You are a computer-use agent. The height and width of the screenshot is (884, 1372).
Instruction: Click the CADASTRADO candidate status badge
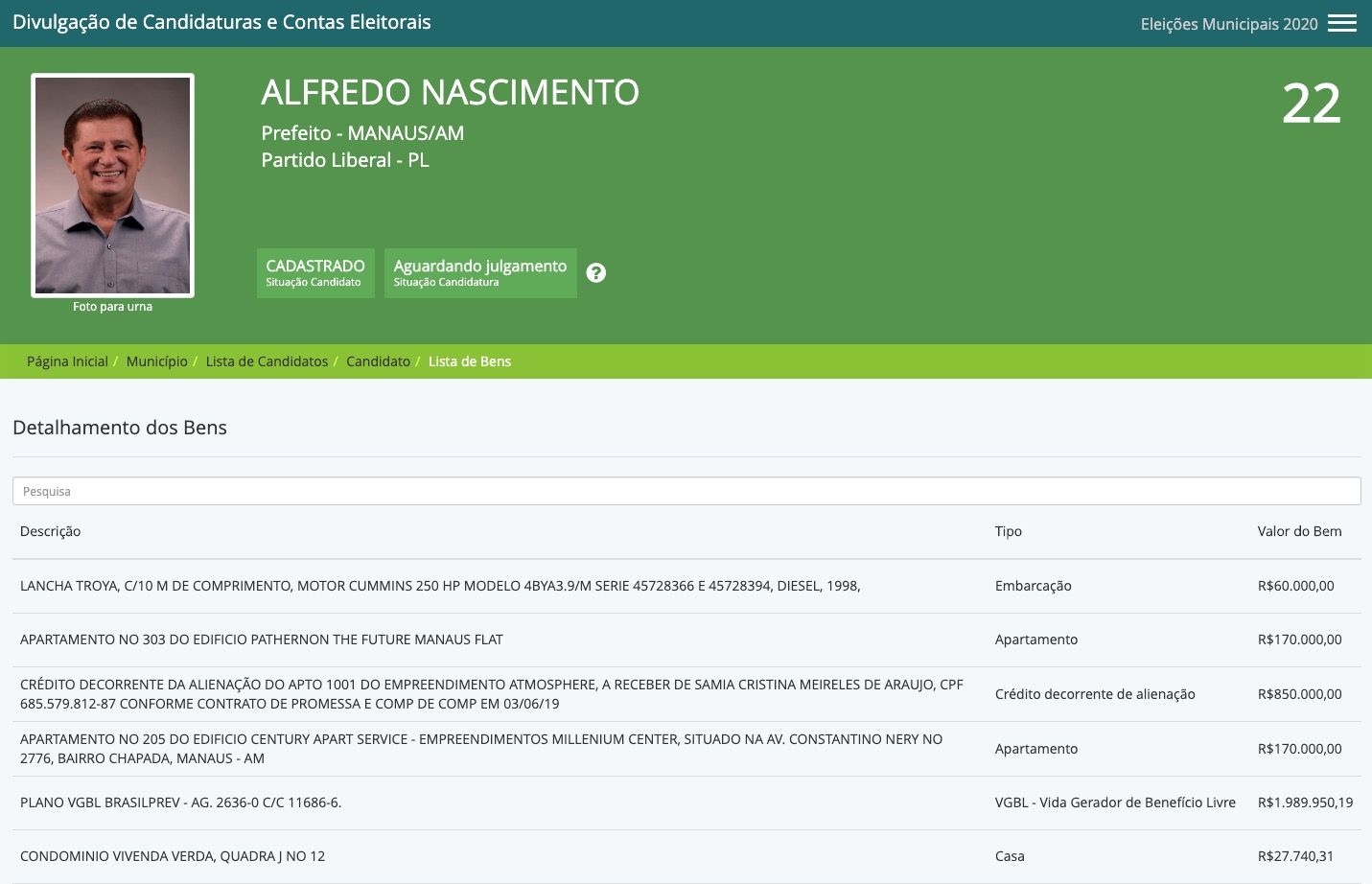315,272
